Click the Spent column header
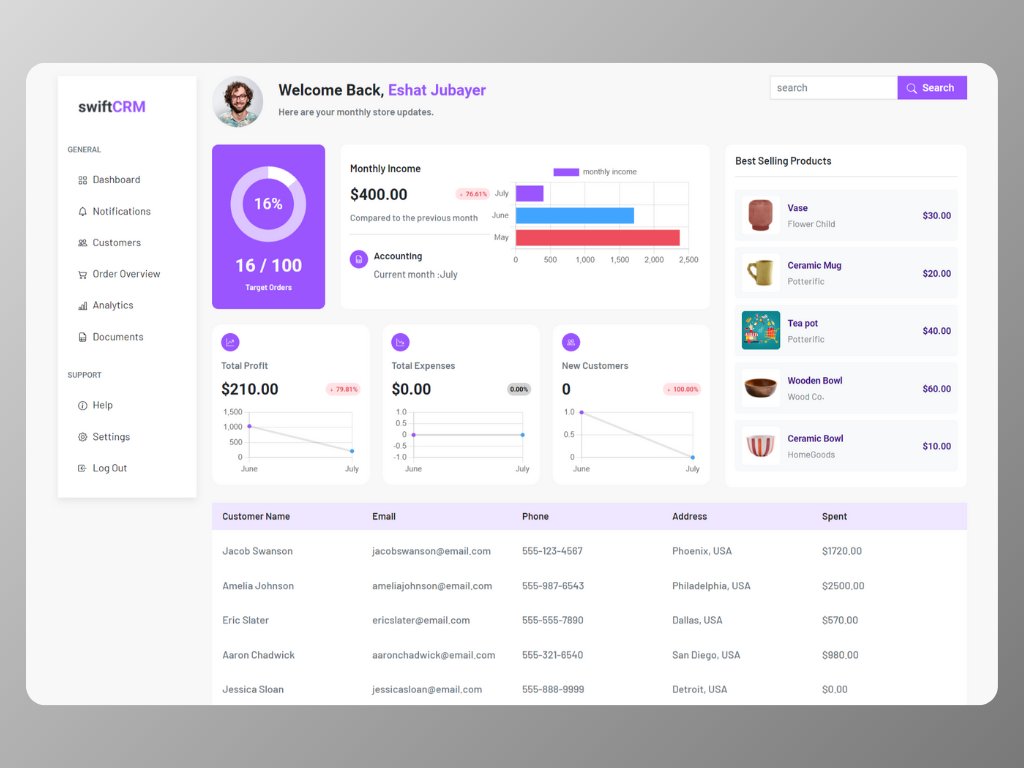Viewport: 1024px width, 768px height. (x=835, y=517)
